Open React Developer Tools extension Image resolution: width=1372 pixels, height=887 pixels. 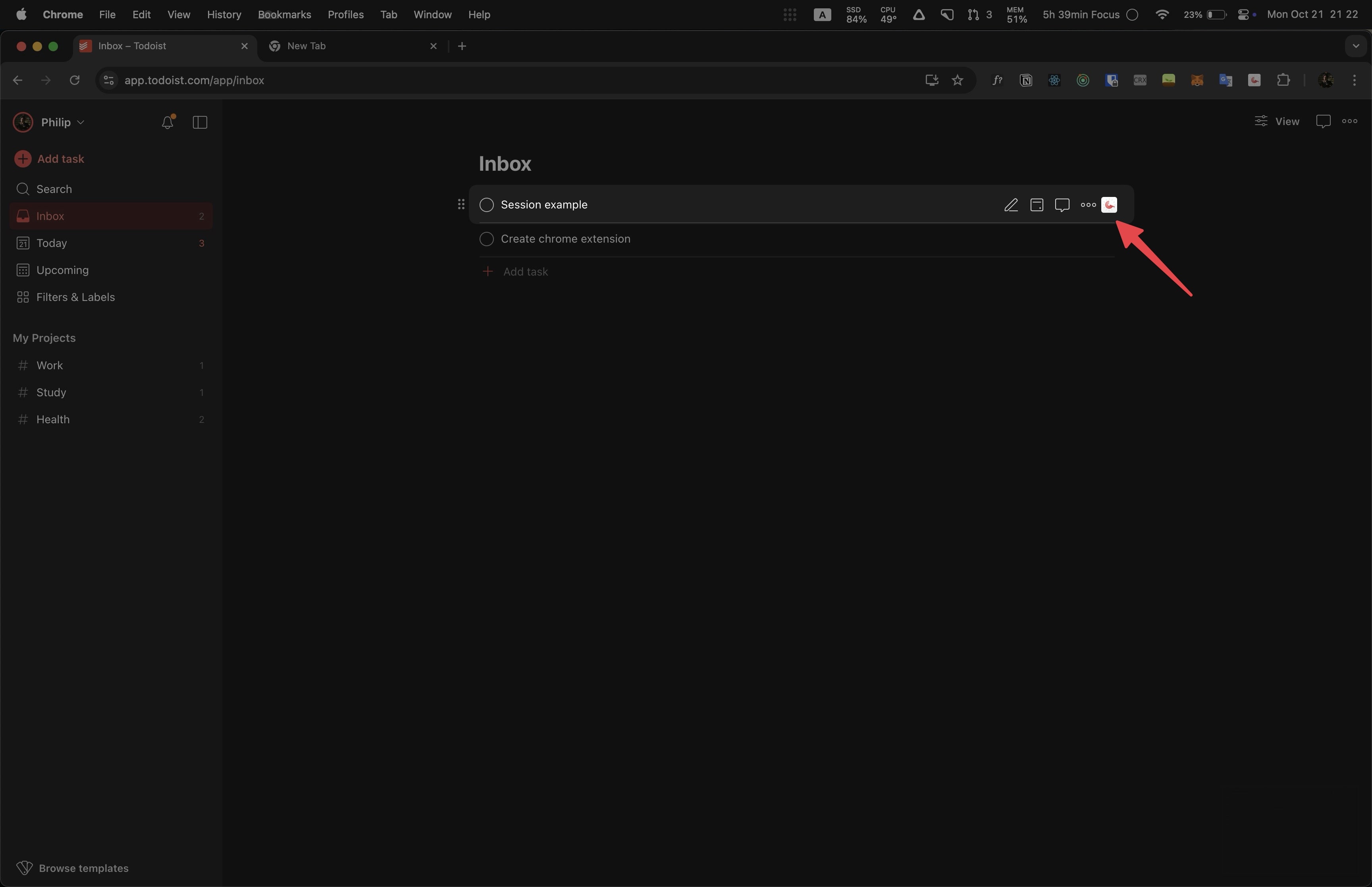pos(1054,80)
